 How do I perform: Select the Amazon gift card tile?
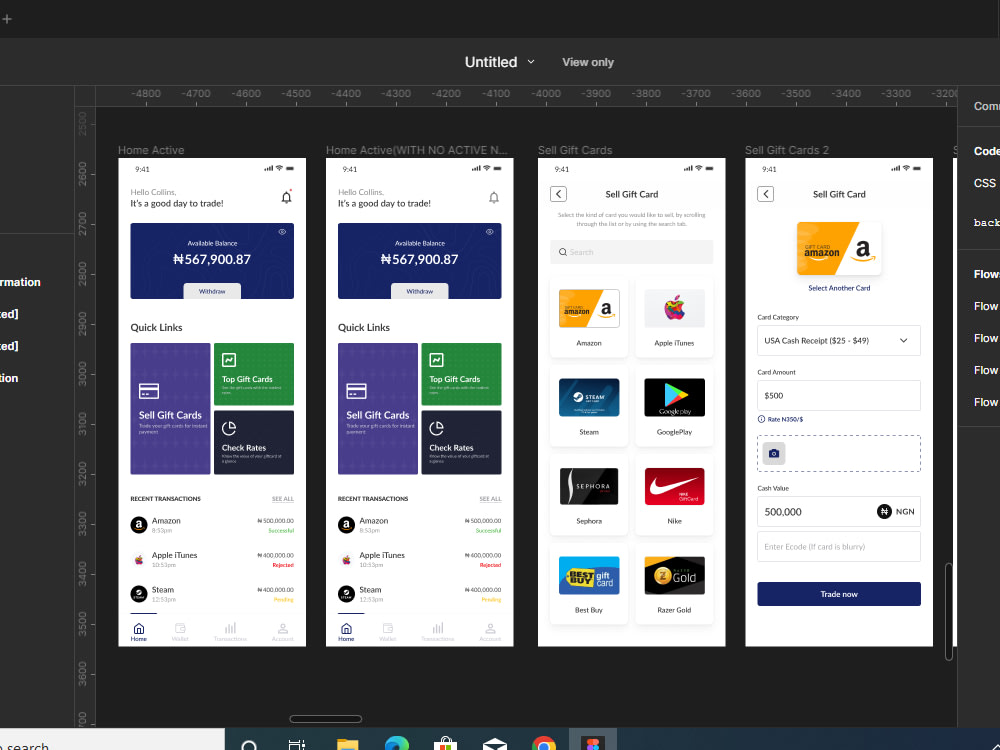coord(589,317)
